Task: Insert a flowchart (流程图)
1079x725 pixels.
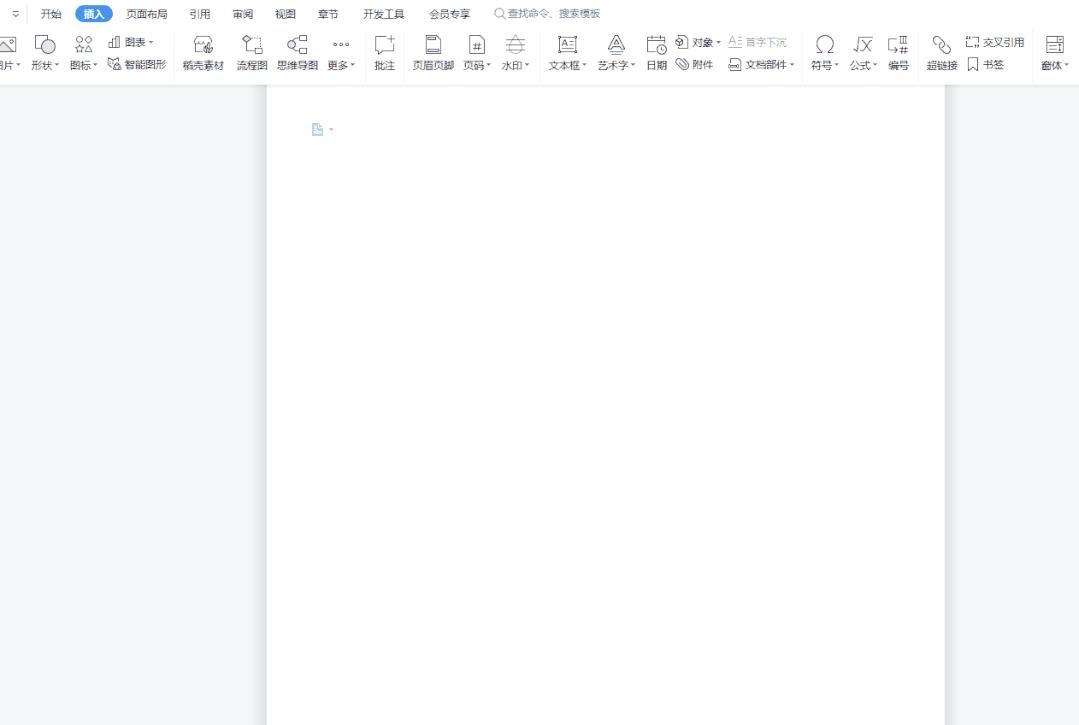Action: point(252,53)
